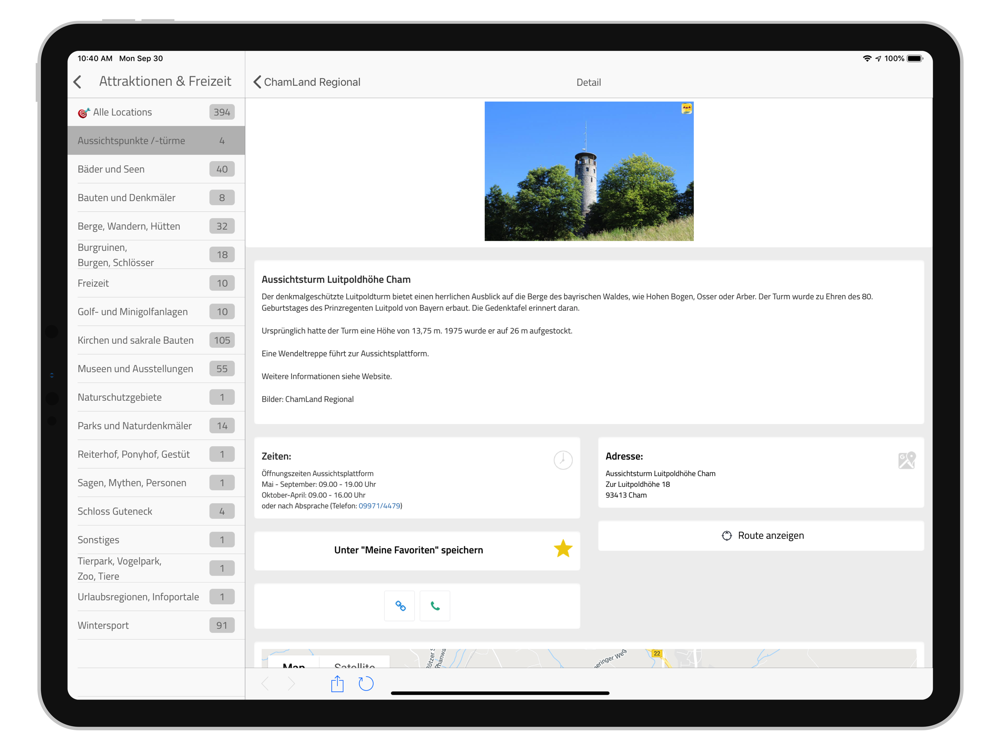Tap Unter "Meine Favoriten" speichern button

[x=417, y=550]
